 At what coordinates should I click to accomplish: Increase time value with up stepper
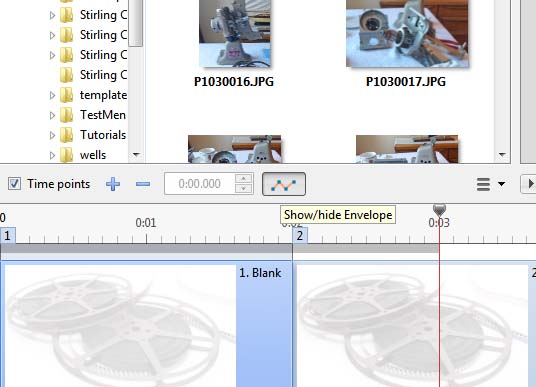[x=243, y=178]
